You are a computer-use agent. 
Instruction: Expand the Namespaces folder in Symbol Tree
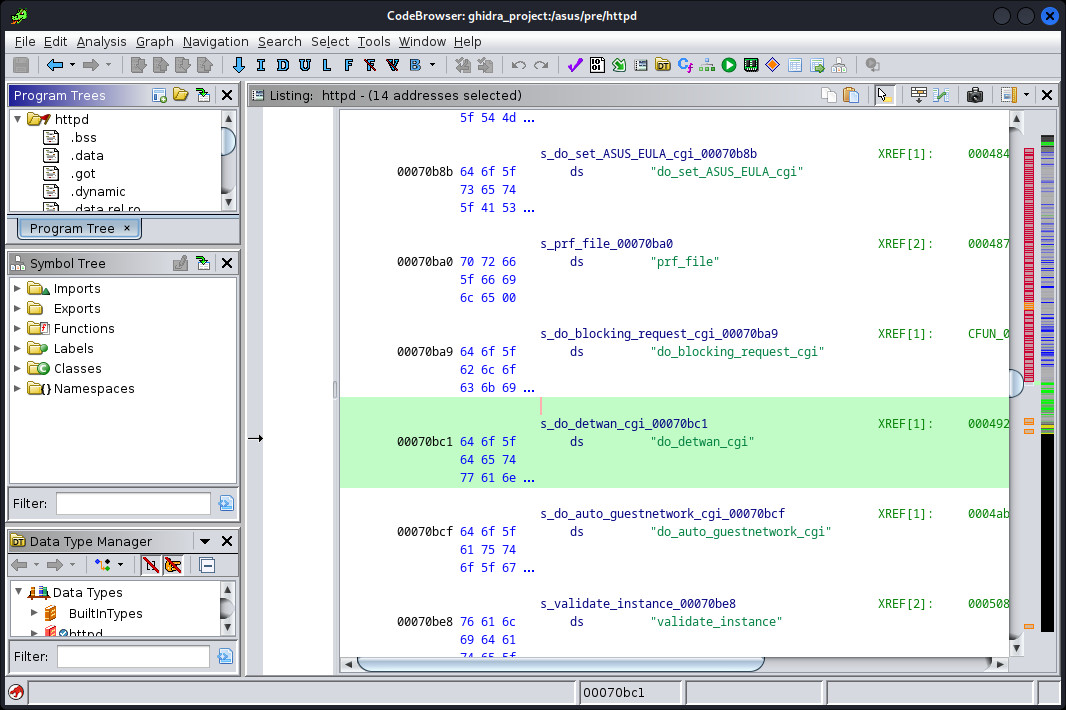click(x=18, y=388)
